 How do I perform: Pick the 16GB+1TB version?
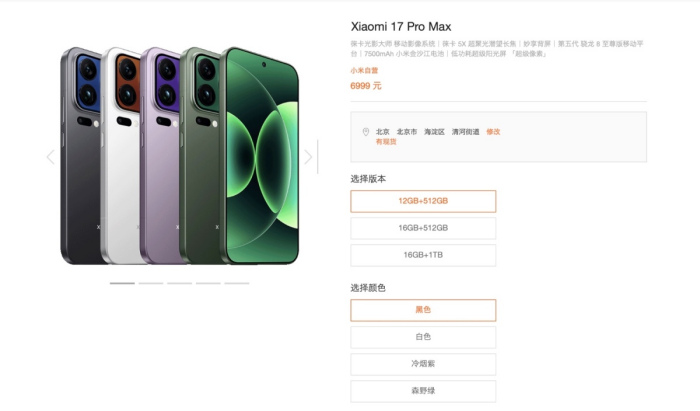(423, 255)
